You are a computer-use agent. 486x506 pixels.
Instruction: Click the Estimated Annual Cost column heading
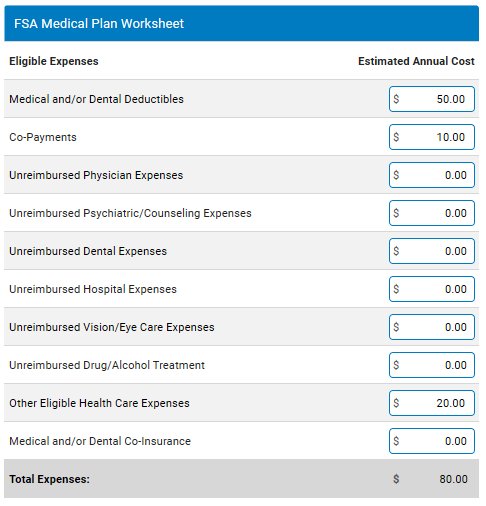coord(416,61)
